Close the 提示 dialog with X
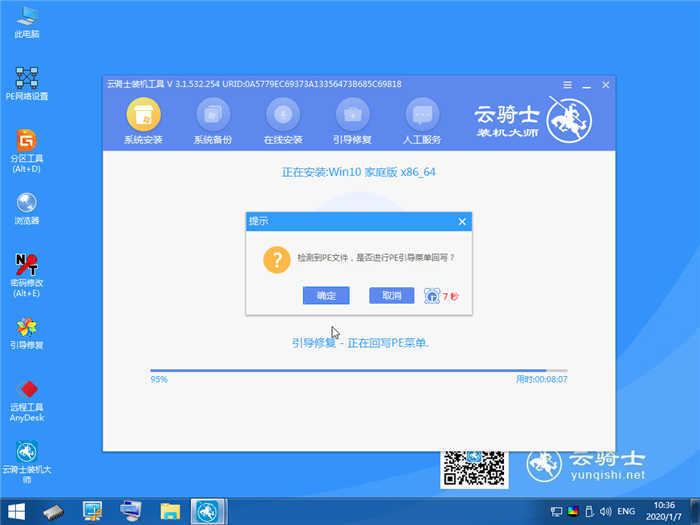Screen dimensions: 700x525 click(461, 221)
